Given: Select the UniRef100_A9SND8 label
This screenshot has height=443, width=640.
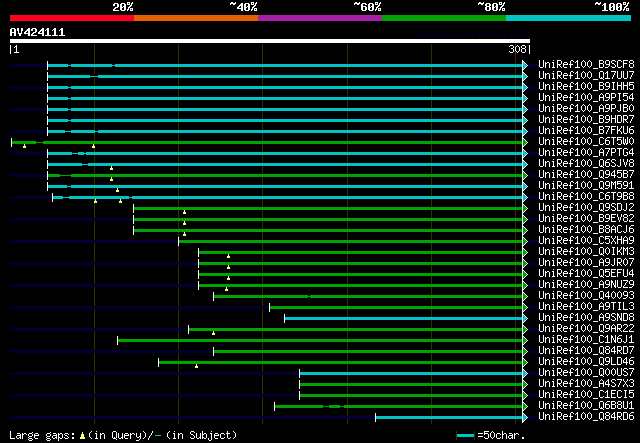Looking at the screenshot, I should (x=586, y=318).
